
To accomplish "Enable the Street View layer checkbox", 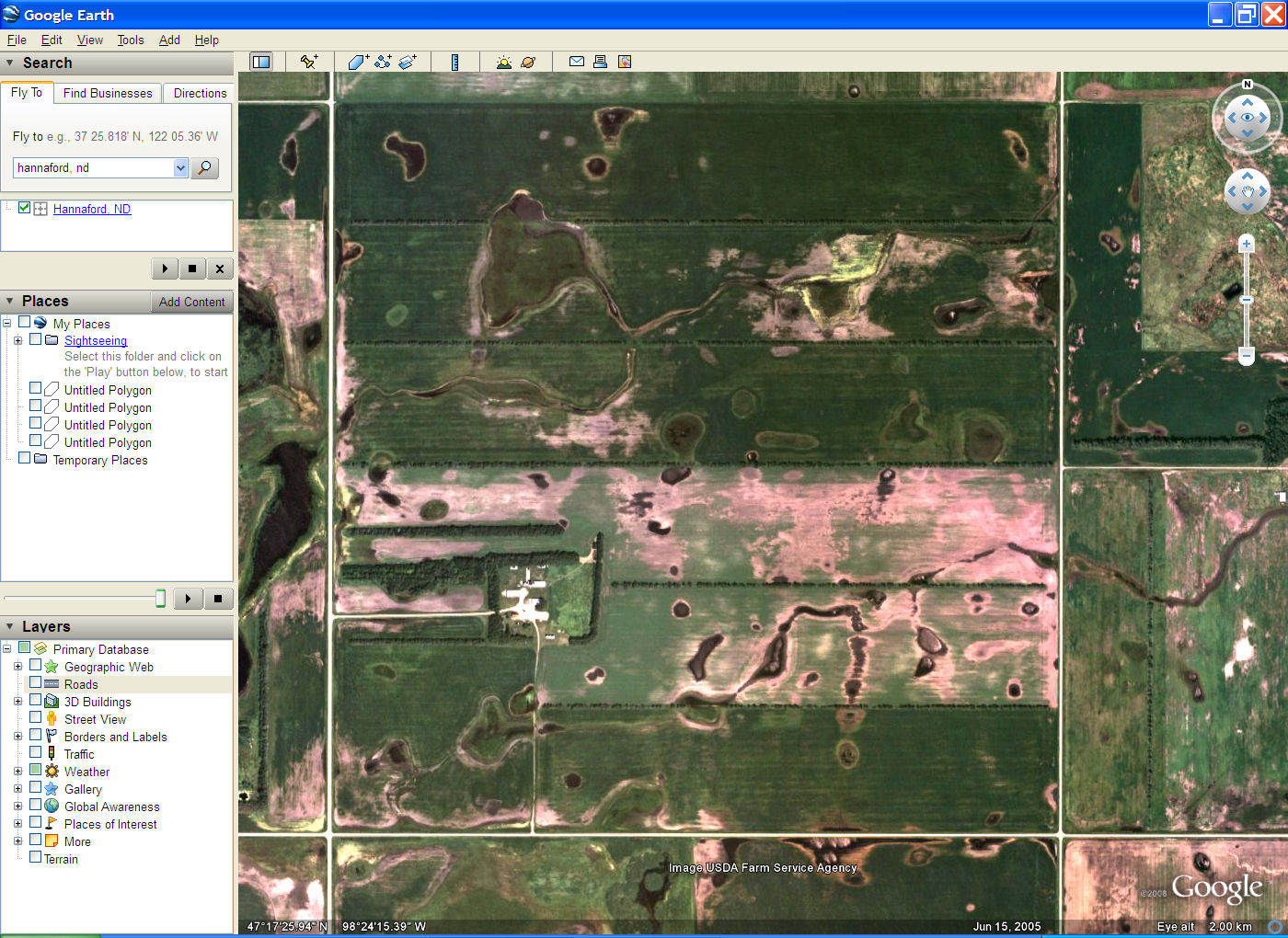I will 36,717.
